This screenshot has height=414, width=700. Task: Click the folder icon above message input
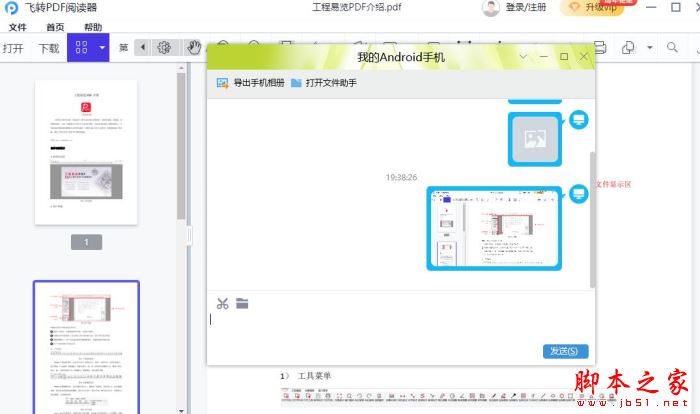point(242,303)
